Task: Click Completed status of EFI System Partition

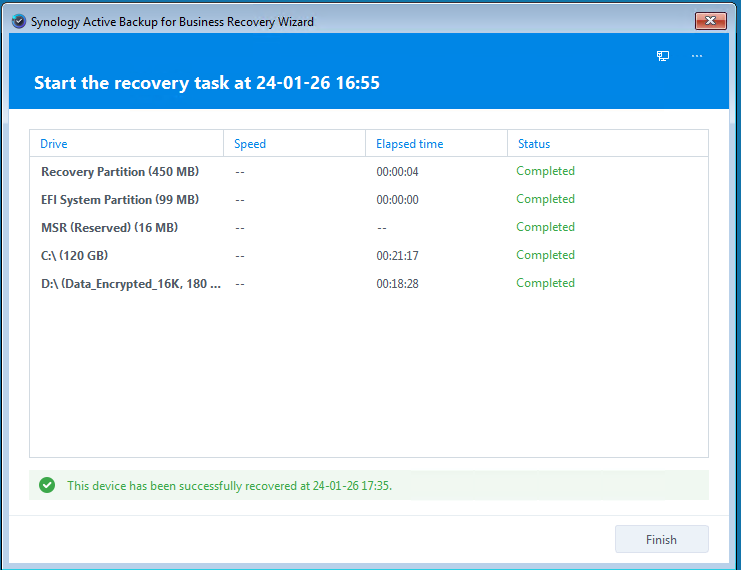Action: [x=545, y=199]
